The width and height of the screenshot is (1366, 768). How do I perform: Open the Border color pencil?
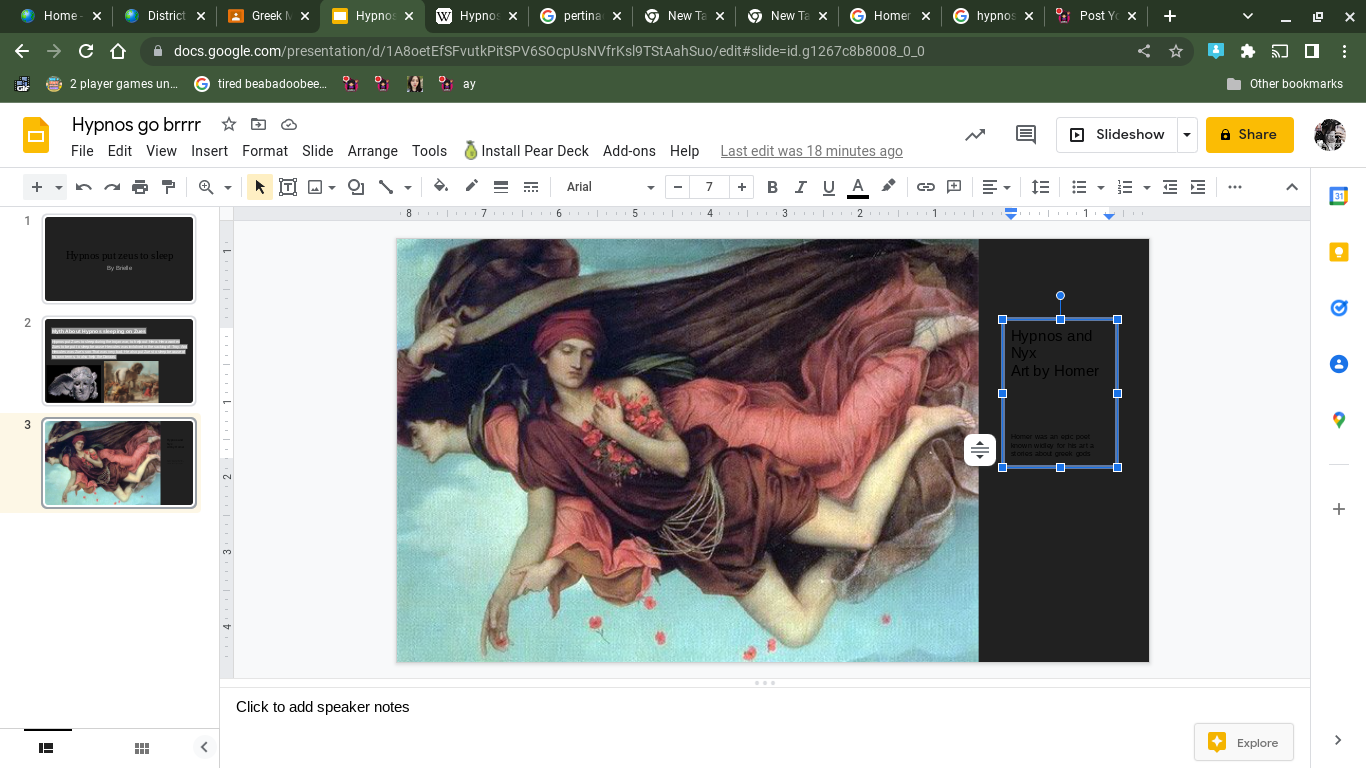[x=471, y=187]
